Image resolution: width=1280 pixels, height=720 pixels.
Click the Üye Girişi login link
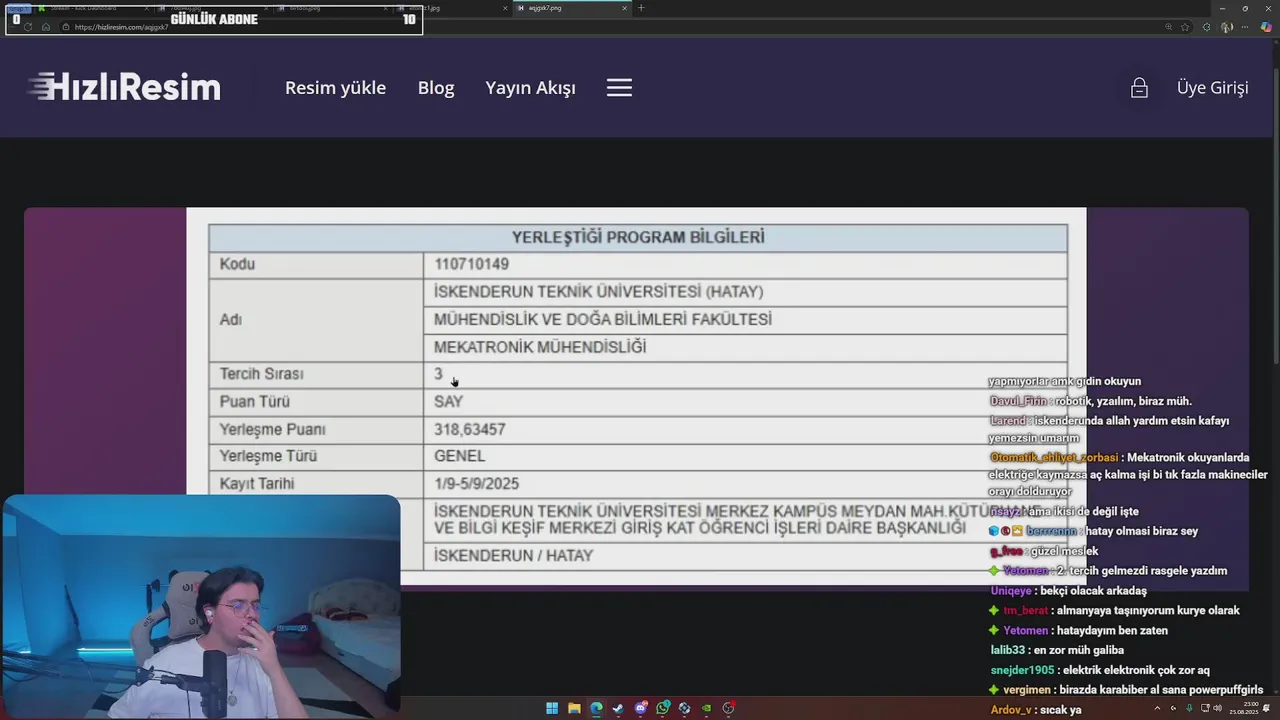(x=1212, y=88)
